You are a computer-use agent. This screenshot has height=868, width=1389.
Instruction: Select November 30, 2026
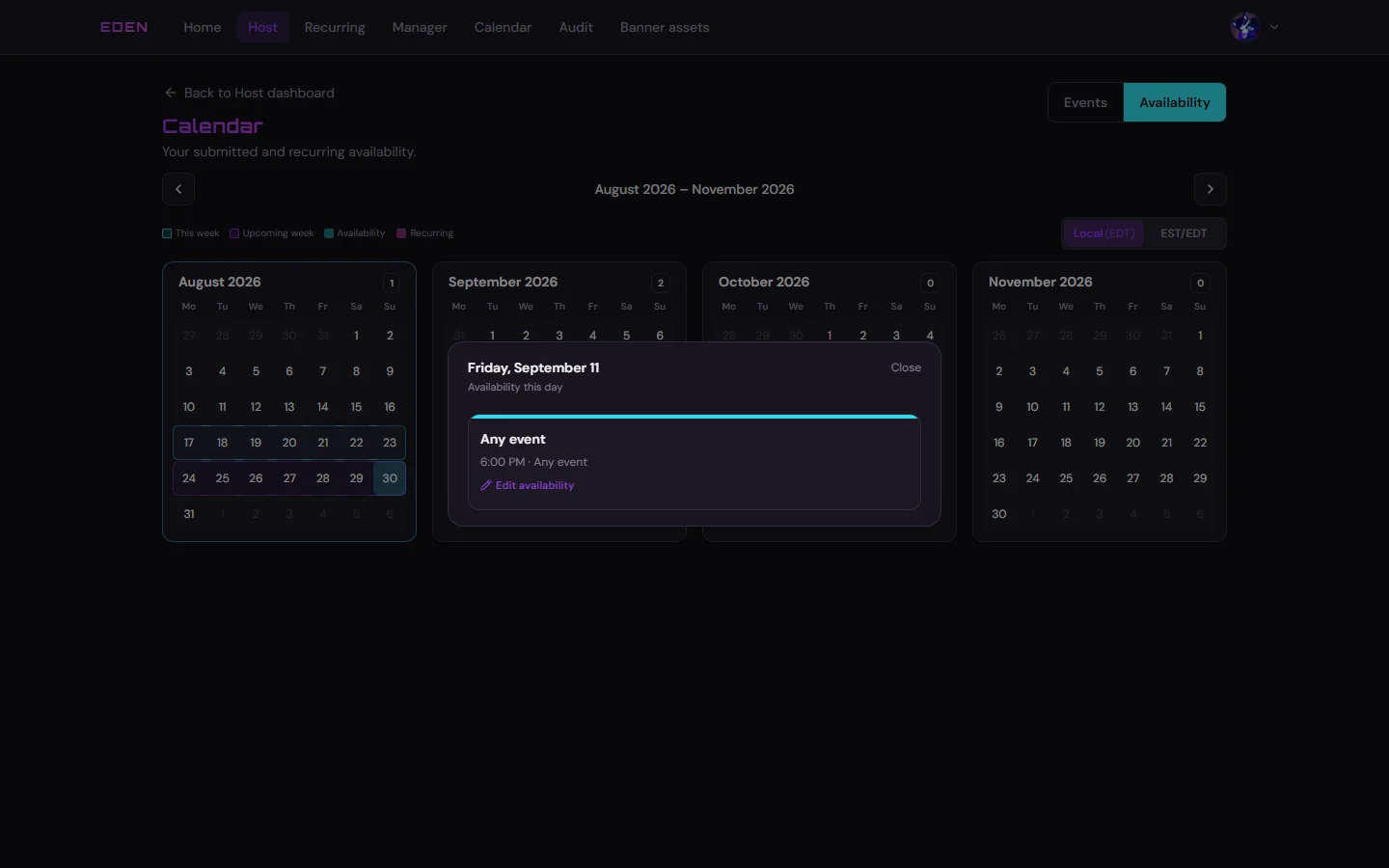click(999, 514)
